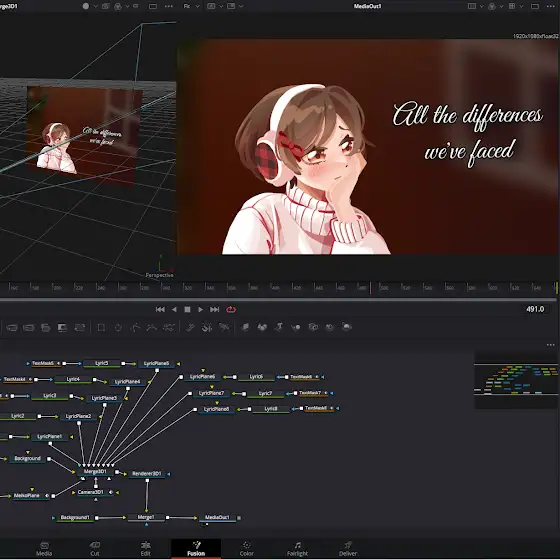Select the Merge1 node

(146, 517)
